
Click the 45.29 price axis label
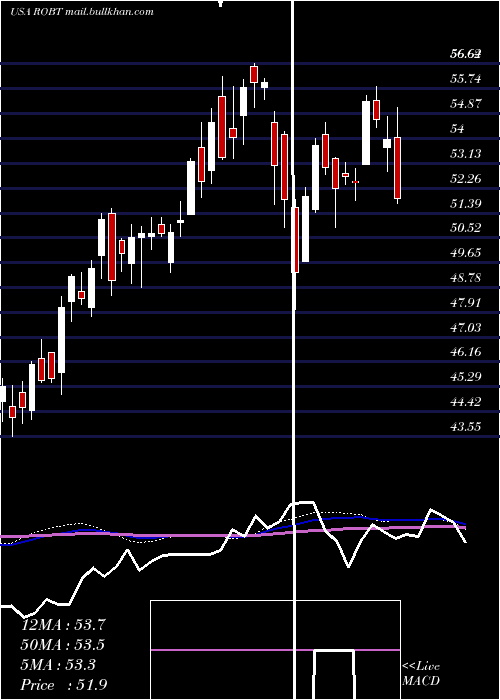click(x=466, y=377)
